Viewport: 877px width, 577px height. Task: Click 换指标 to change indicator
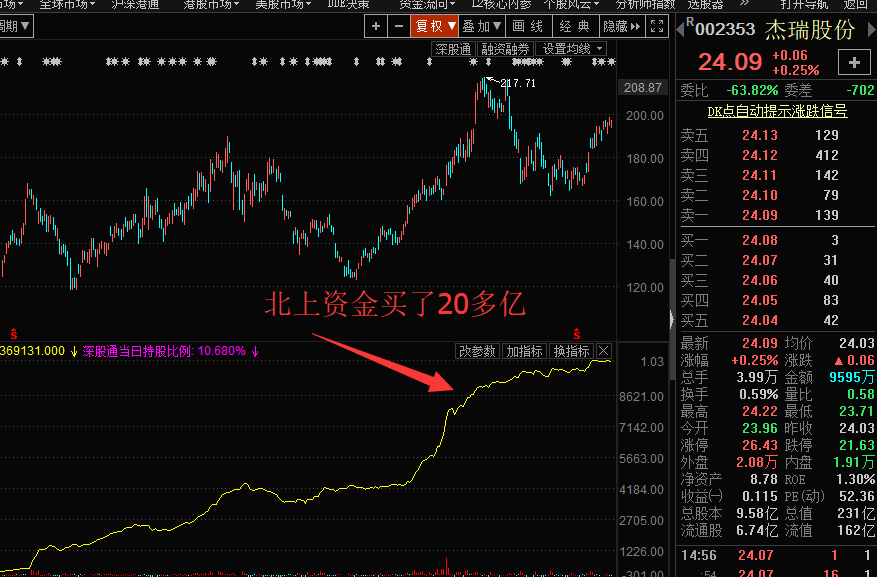coord(571,351)
